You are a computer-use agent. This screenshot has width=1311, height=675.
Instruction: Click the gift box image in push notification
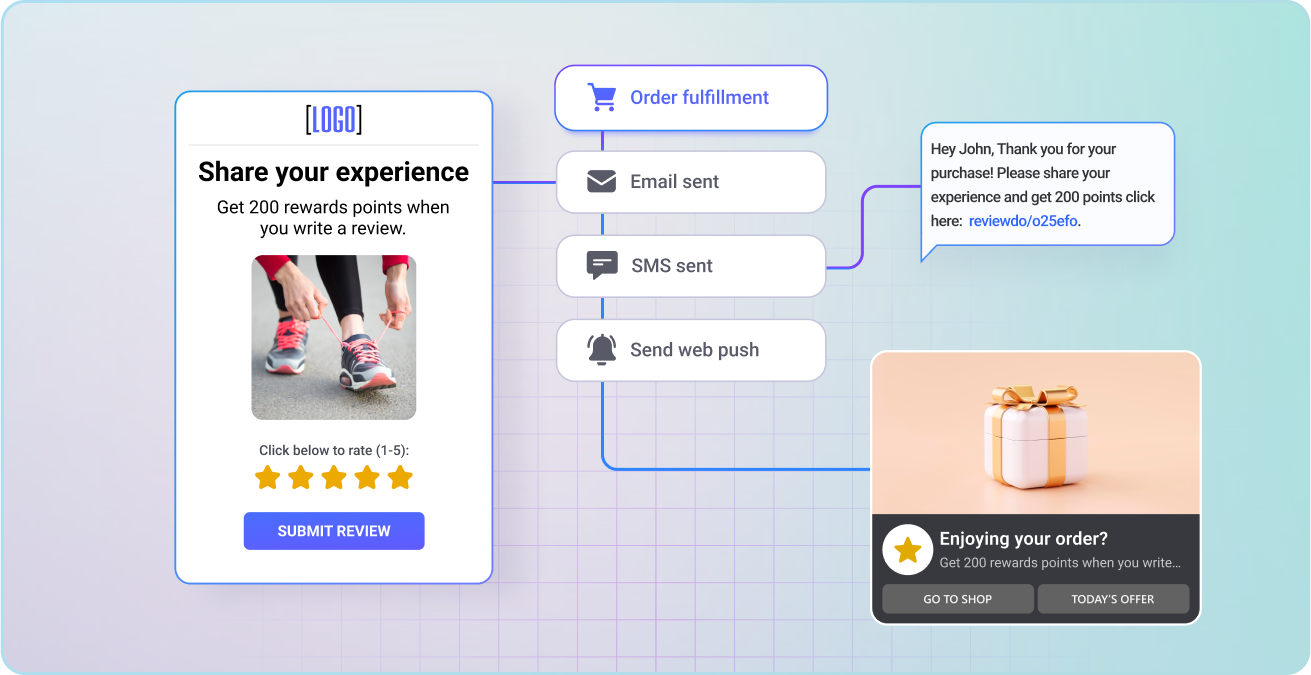1036,433
